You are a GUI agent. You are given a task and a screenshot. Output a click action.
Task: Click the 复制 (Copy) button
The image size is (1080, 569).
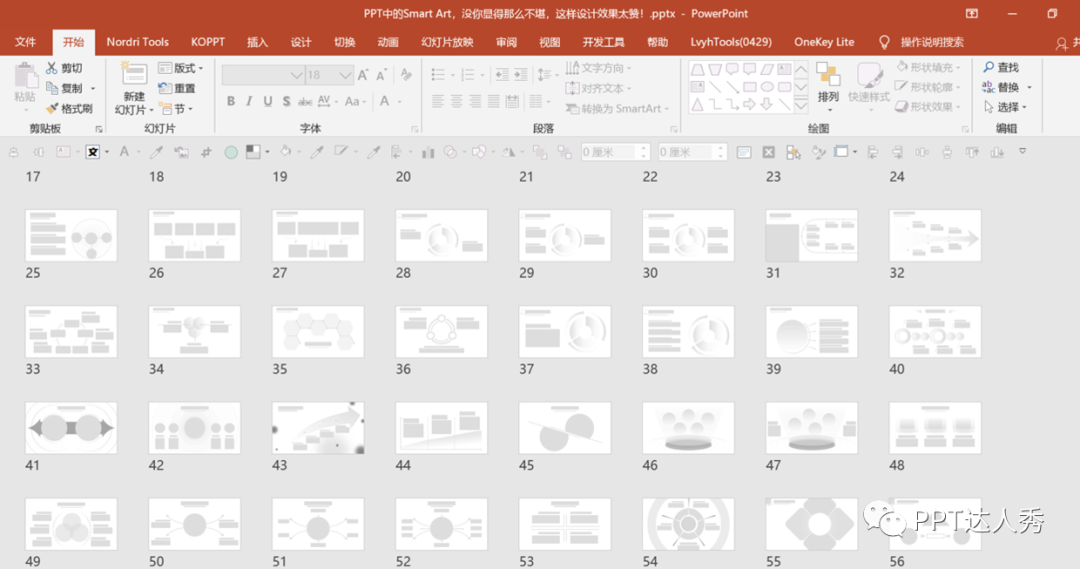[65, 88]
